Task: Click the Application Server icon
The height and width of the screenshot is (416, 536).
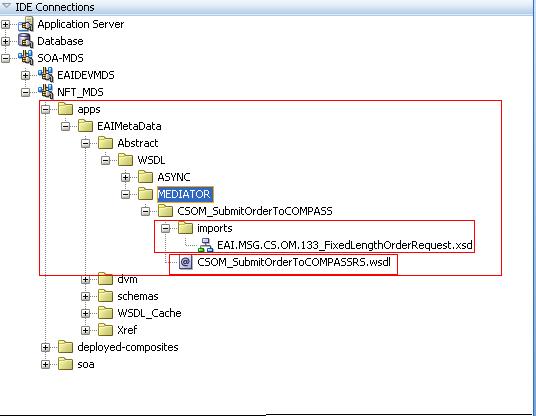Action: tap(26, 24)
